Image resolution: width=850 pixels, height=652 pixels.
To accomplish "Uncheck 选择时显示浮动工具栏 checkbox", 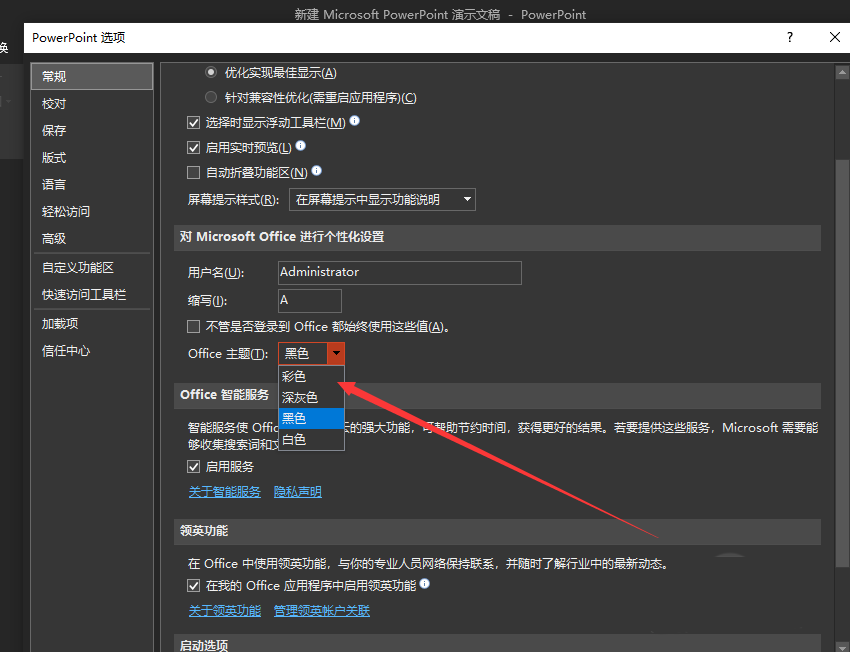I will point(194,122).
